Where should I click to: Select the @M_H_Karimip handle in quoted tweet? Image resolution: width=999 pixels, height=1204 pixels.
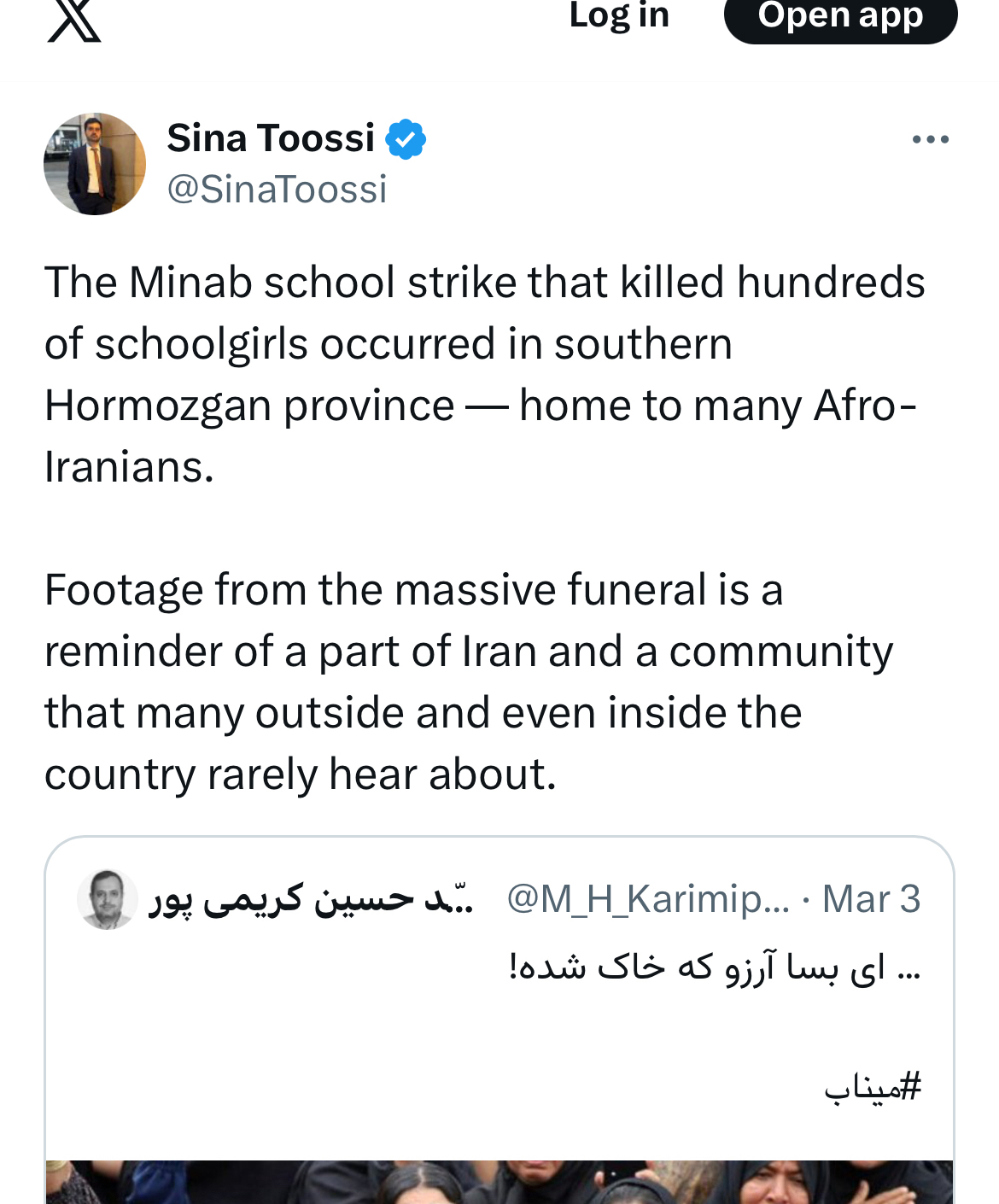[x=648, y=899]
